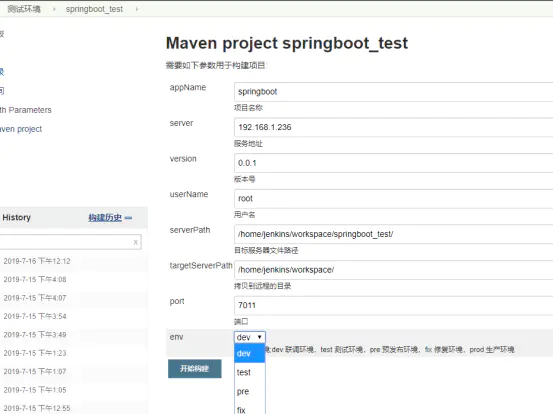553x414 pixels.
Task: Open the build from 2019-7-15 下午1:23
Action: pos(35,353)
